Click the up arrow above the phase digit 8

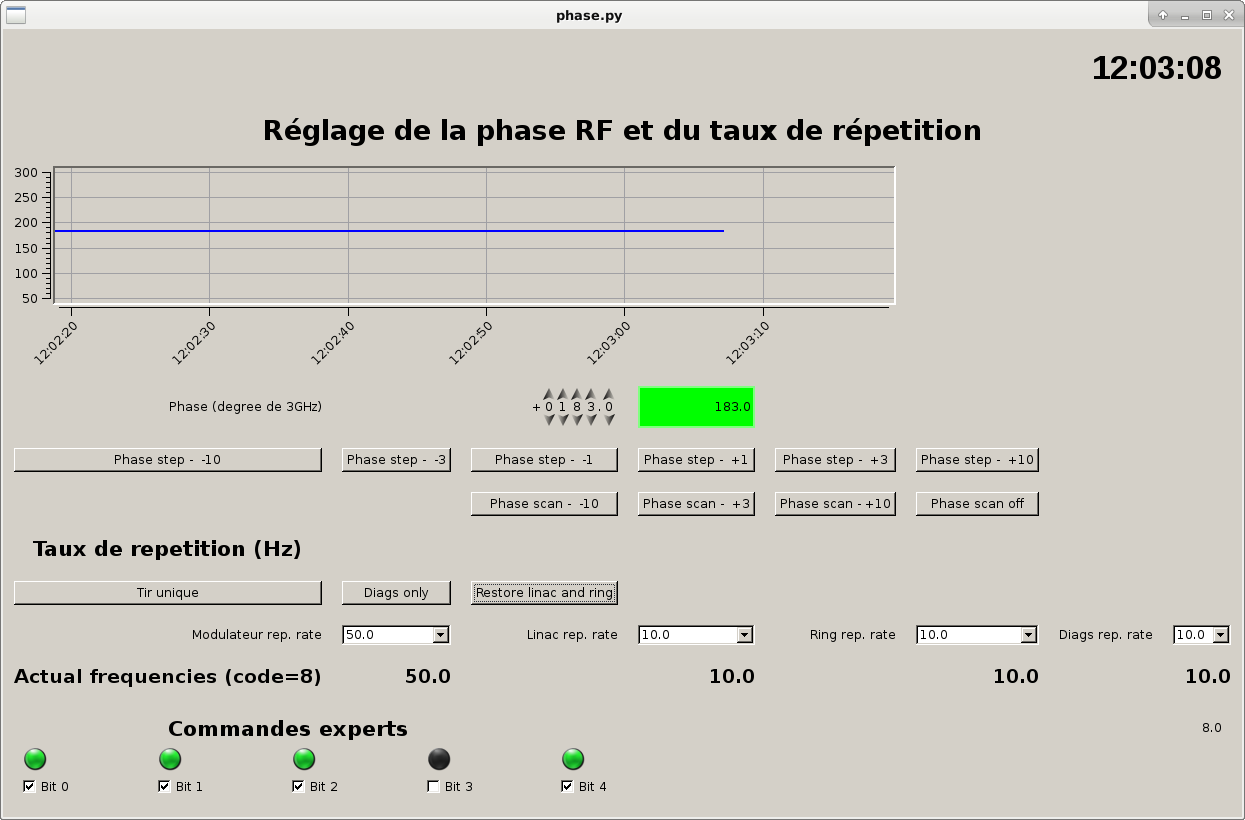tap(576, 394)
